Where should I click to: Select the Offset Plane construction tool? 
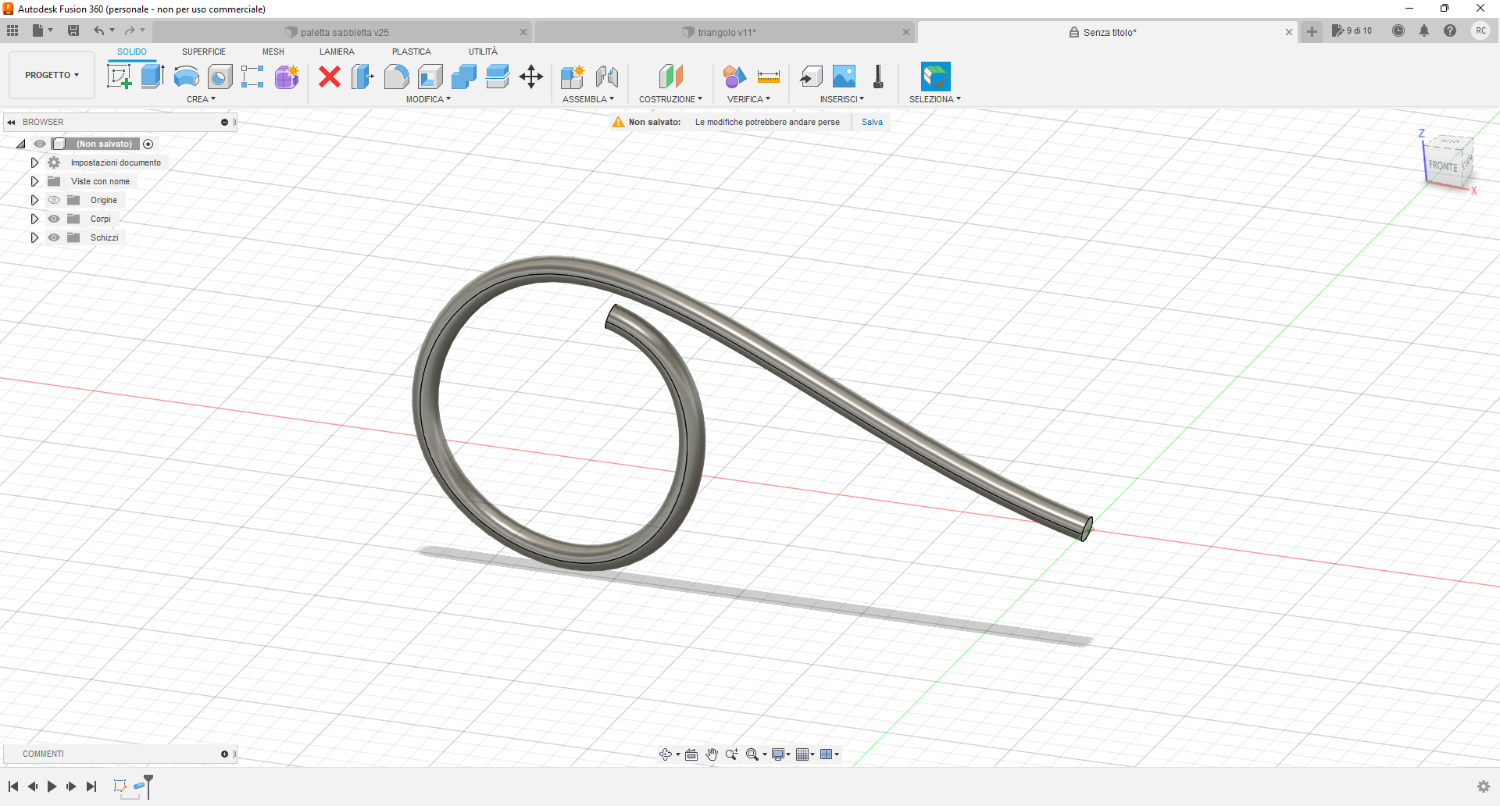(x=670, y=76)
